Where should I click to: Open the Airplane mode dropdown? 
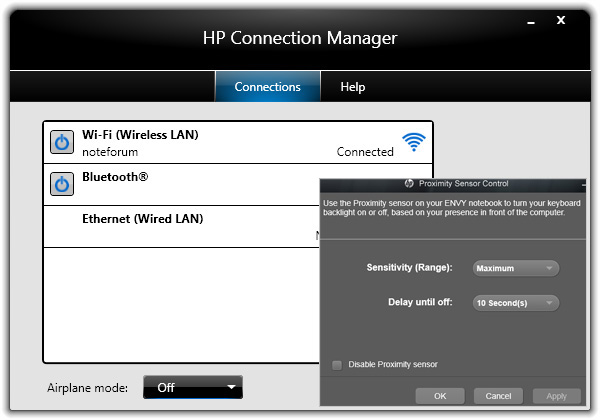click(x=193, y=387)
